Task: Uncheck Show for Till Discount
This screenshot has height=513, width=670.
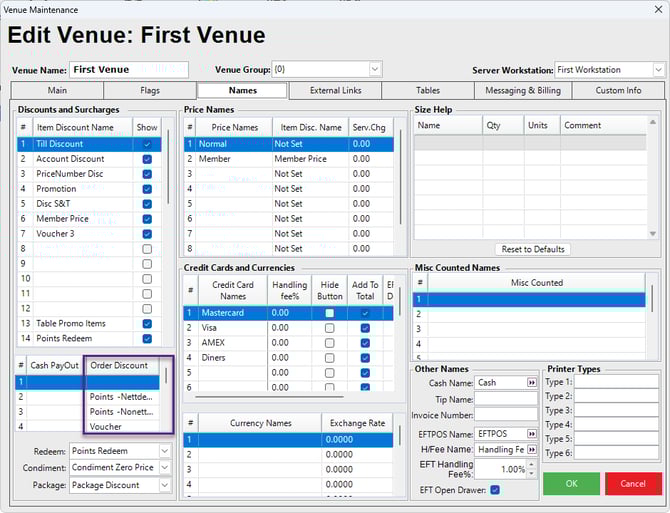Action: 147,144
